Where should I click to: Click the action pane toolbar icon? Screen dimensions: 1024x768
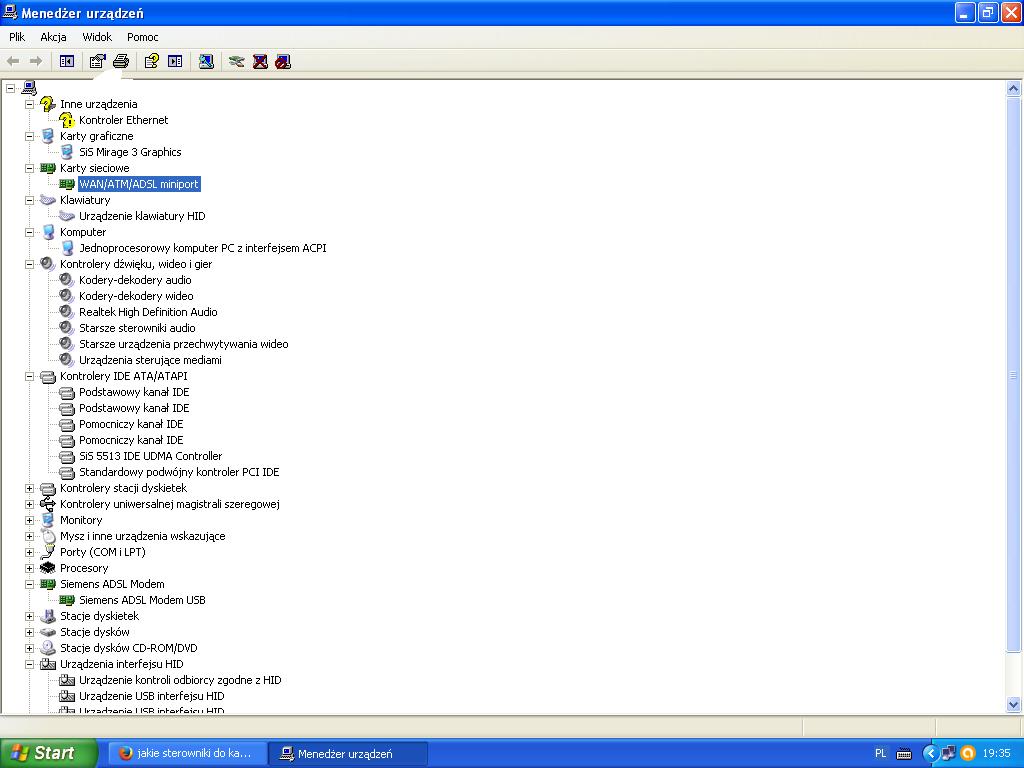(x=175, y=61)
